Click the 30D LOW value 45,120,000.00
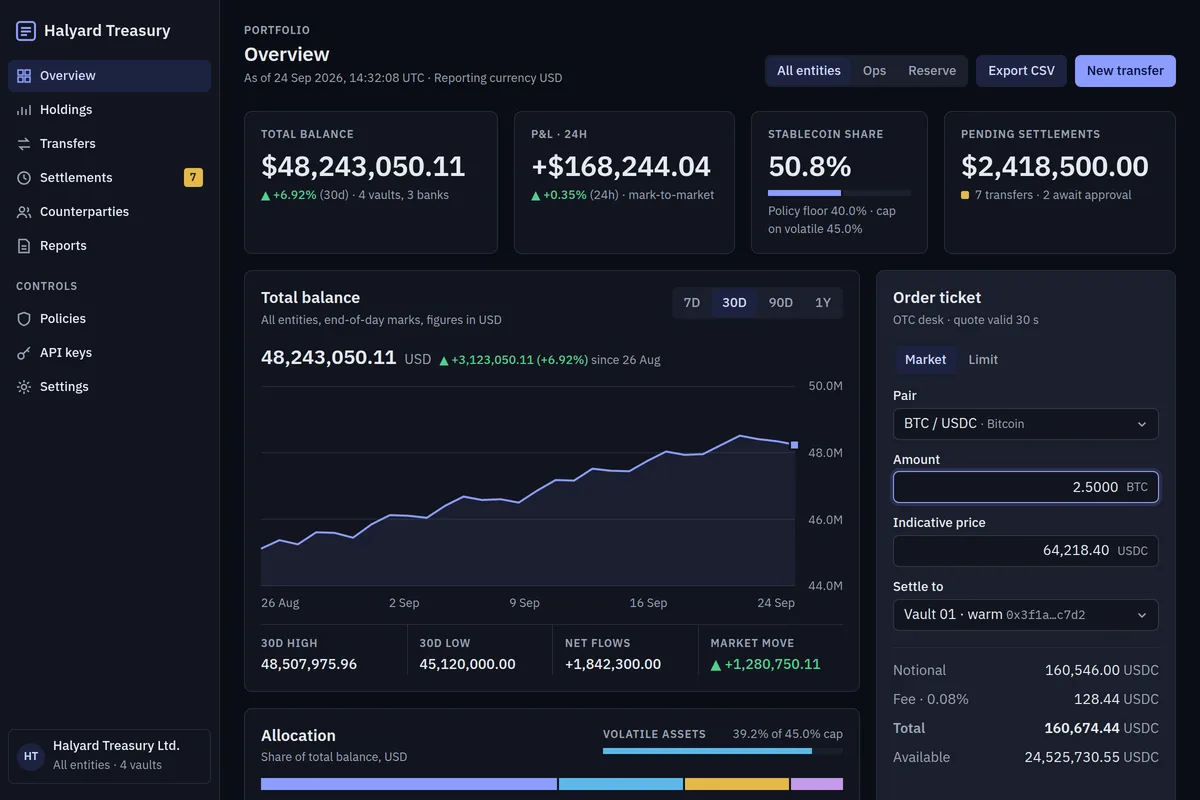The height and width of the screenshot is (800, 1200). (467, 665)
